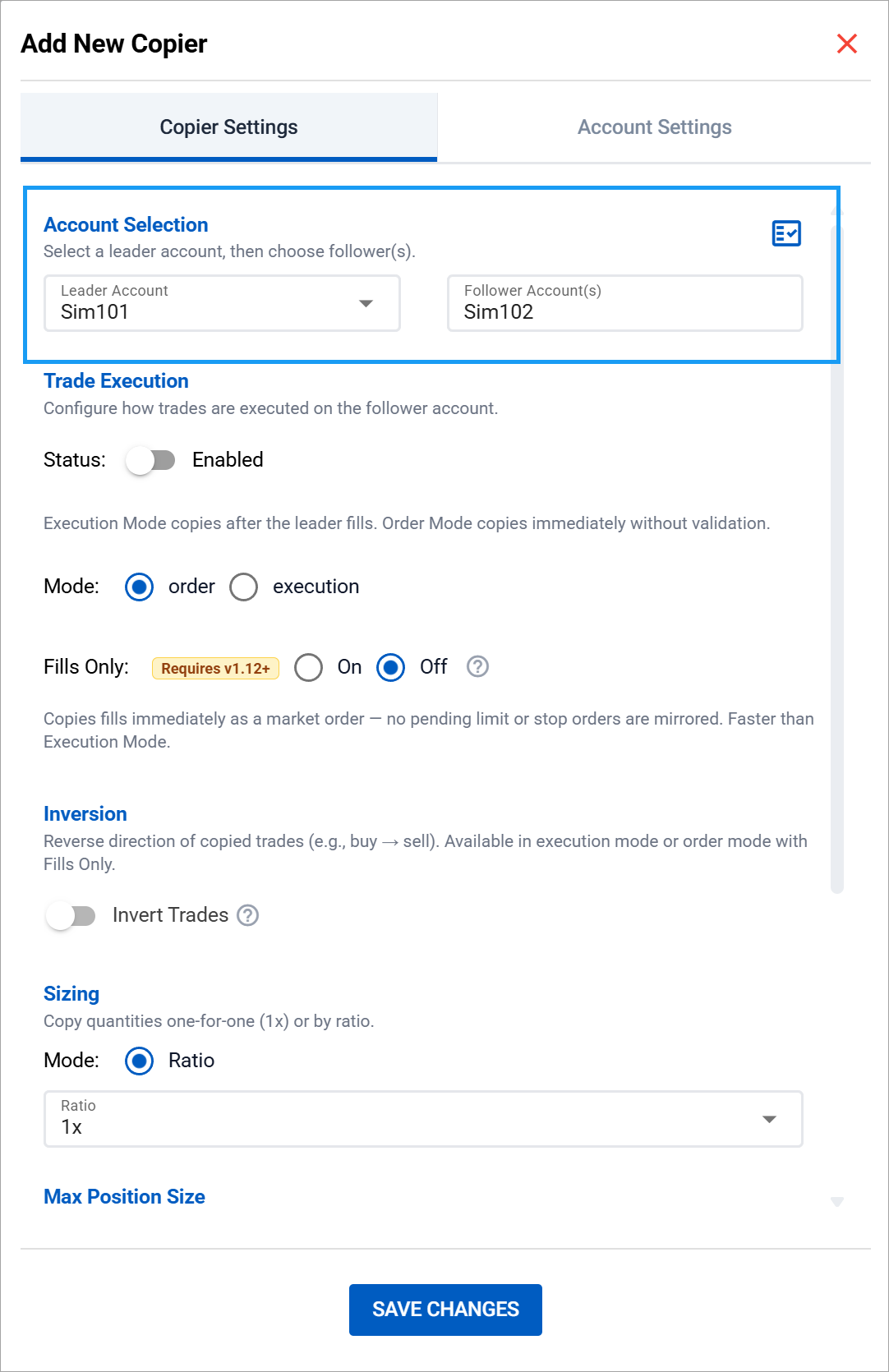Turn Fills Only On
889x1372 pixels.
309,667
